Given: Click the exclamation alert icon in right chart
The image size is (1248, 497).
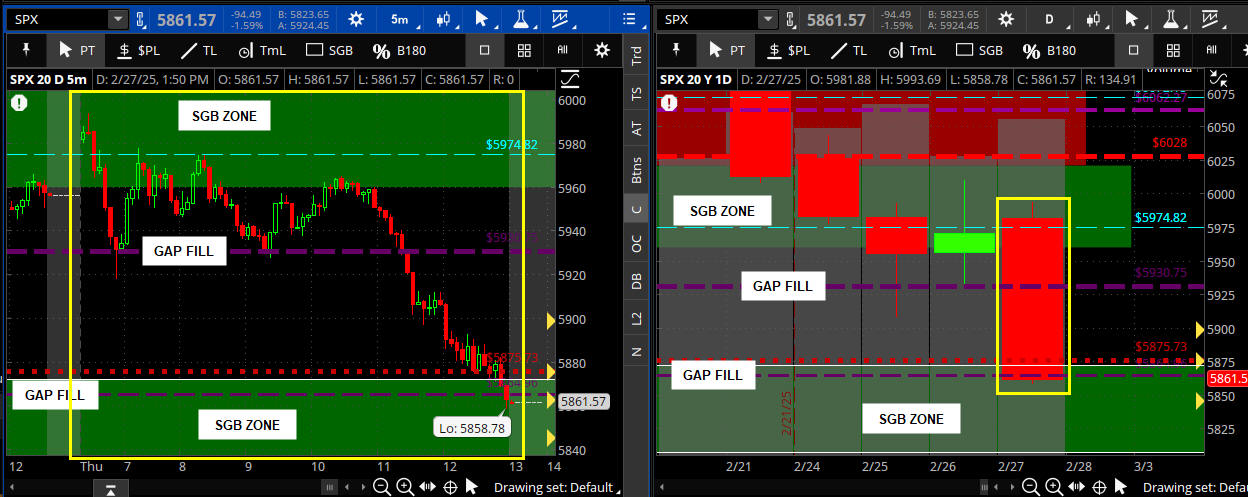Looking at the screenshot, I should [x=669, y=102].
